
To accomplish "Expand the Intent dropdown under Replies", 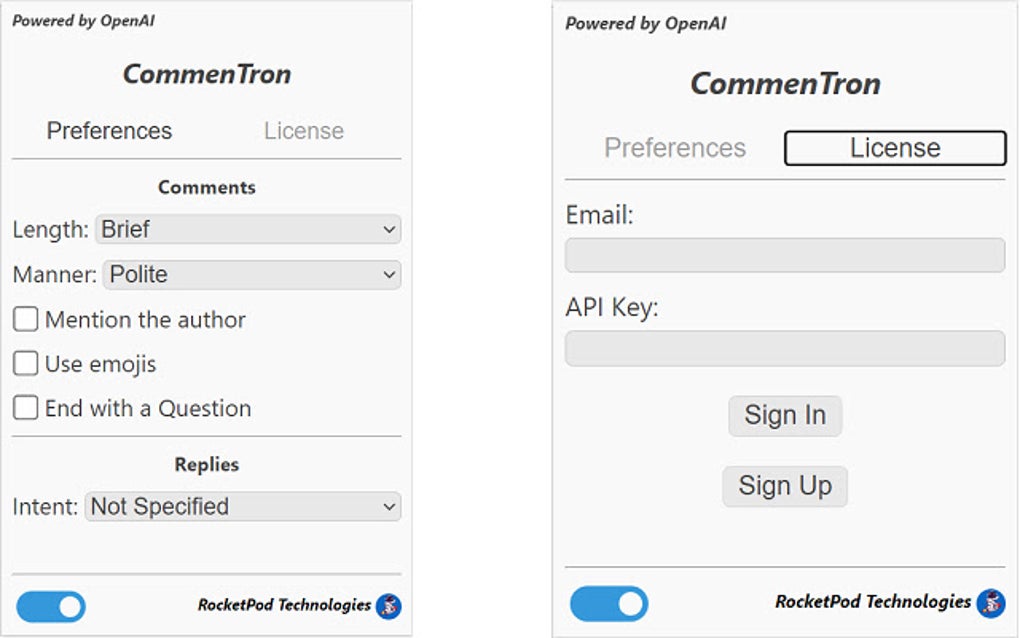I will [241, 506].
